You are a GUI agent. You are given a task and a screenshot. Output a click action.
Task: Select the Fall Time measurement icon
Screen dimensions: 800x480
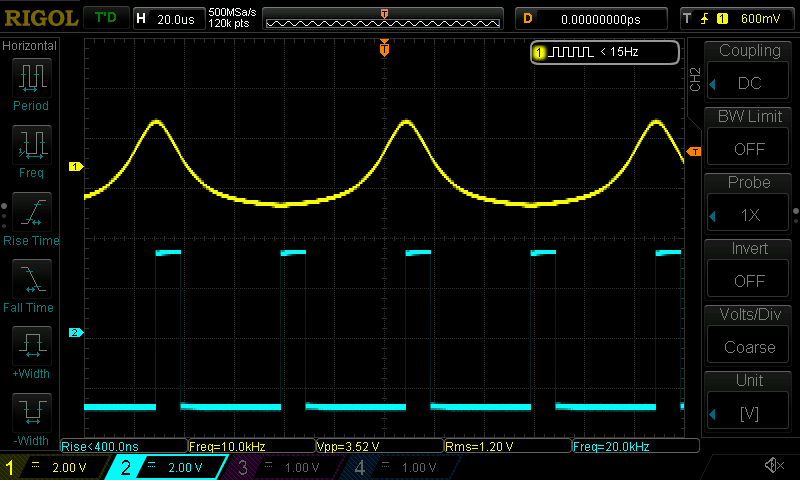[x=32, y=279]
